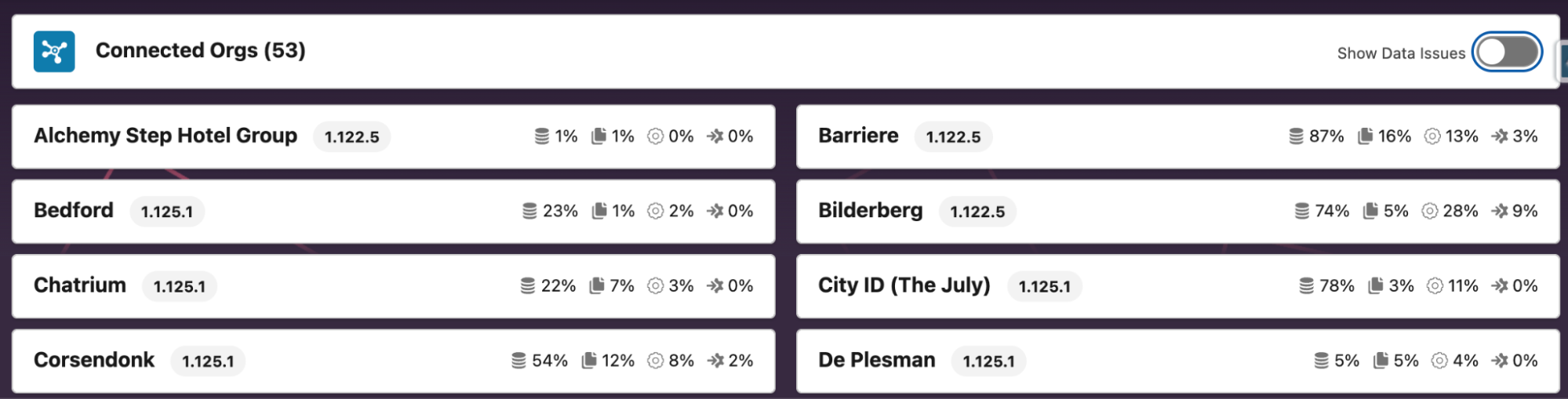Open the De Plesman org
Image resolution: width=1568 pixels, height=399 pixels.
(876, 360)
